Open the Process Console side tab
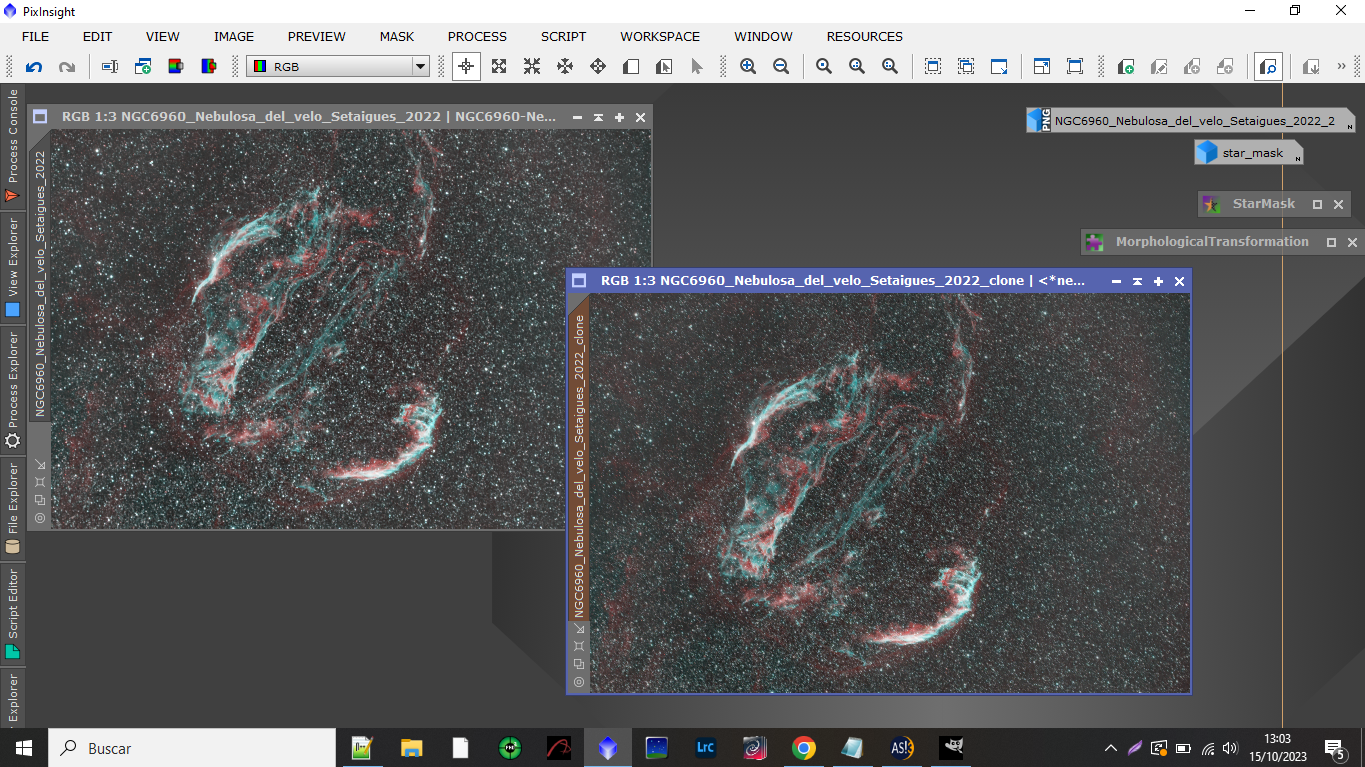Viewport: 1365px width, 767px height. [12, 146]
